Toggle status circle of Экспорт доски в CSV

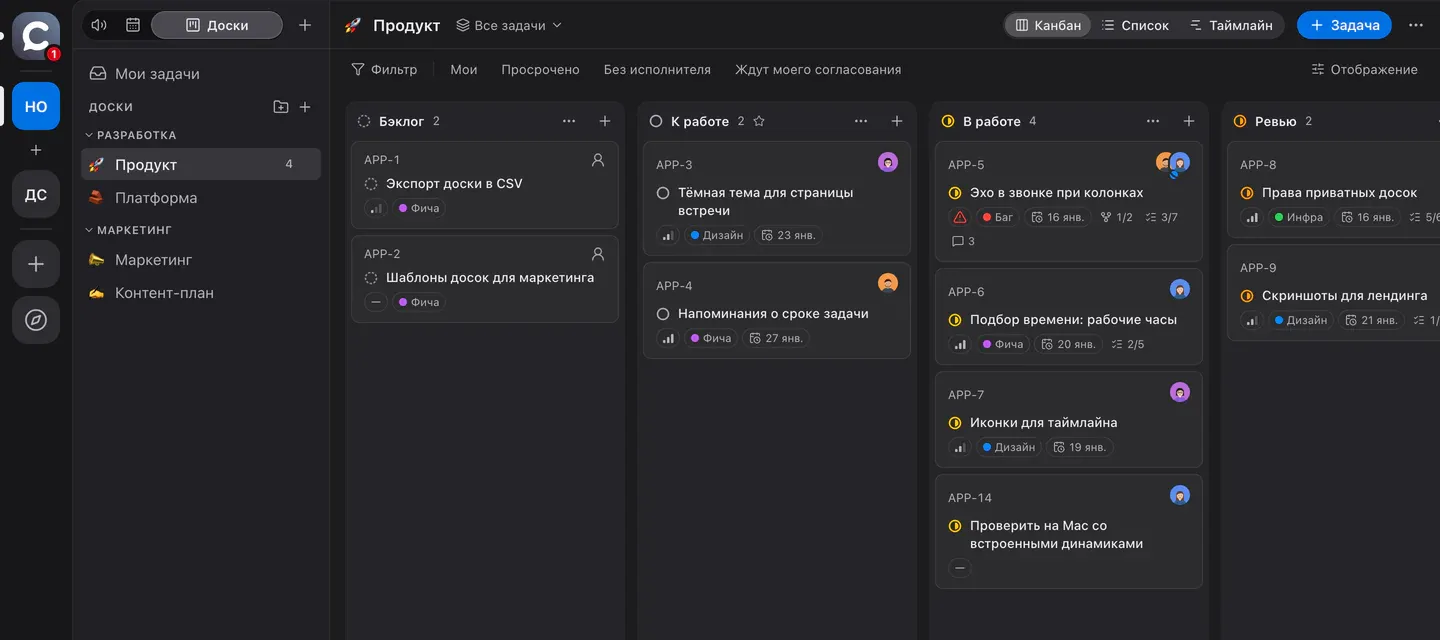point(371,184)
